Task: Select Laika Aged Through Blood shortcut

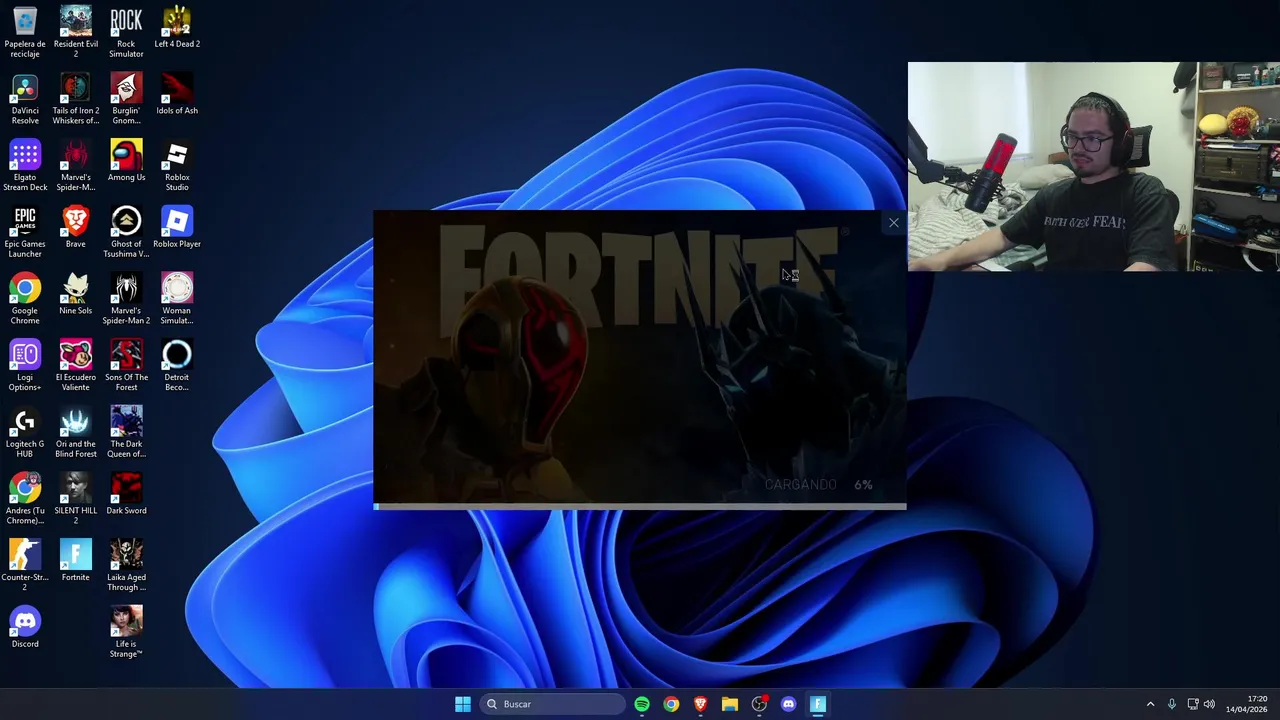Action: click(x=126, y=565)
